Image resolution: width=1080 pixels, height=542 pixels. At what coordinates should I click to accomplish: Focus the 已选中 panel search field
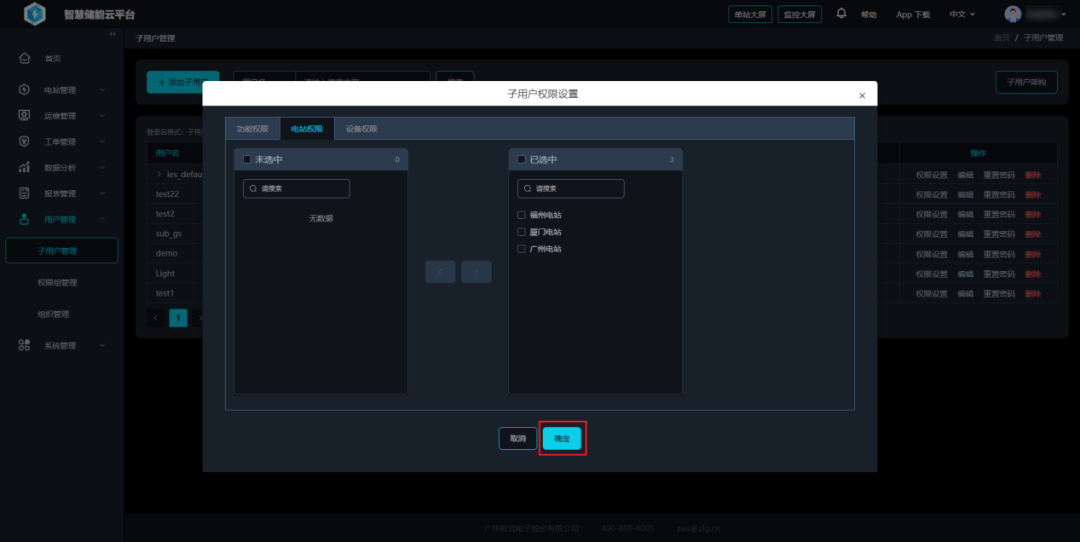pos(571,189)
